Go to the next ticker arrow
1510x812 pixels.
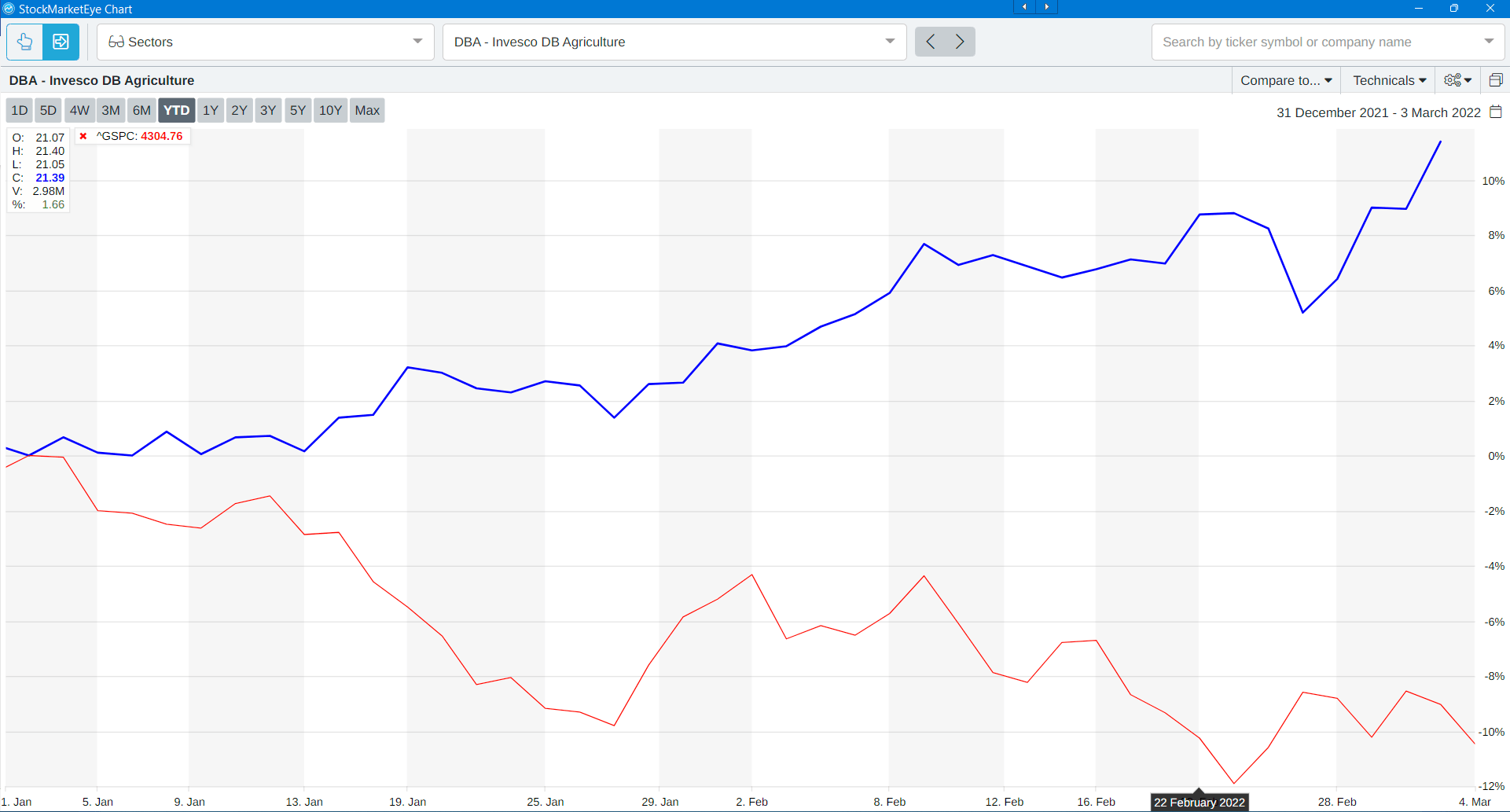[960, 42]
